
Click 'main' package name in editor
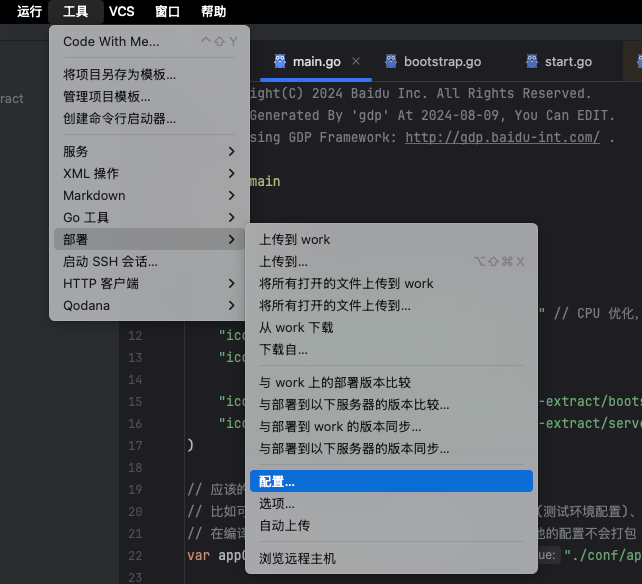(265, 181)
